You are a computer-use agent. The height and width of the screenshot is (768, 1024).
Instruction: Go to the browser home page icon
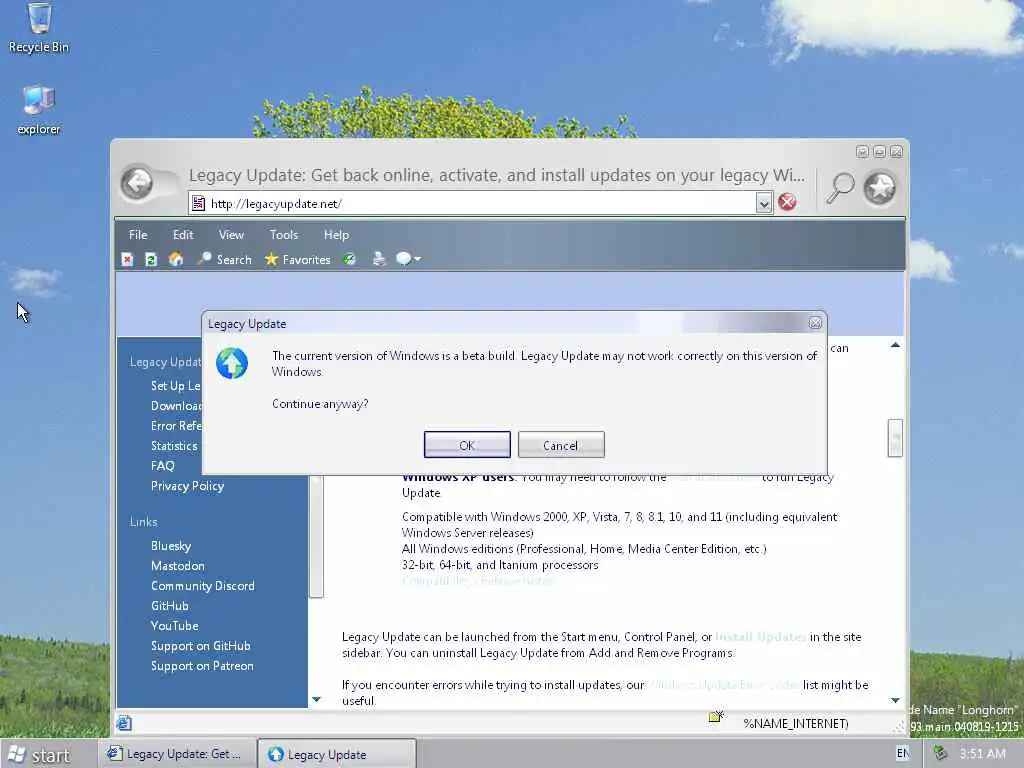click(x=176, y=260)
